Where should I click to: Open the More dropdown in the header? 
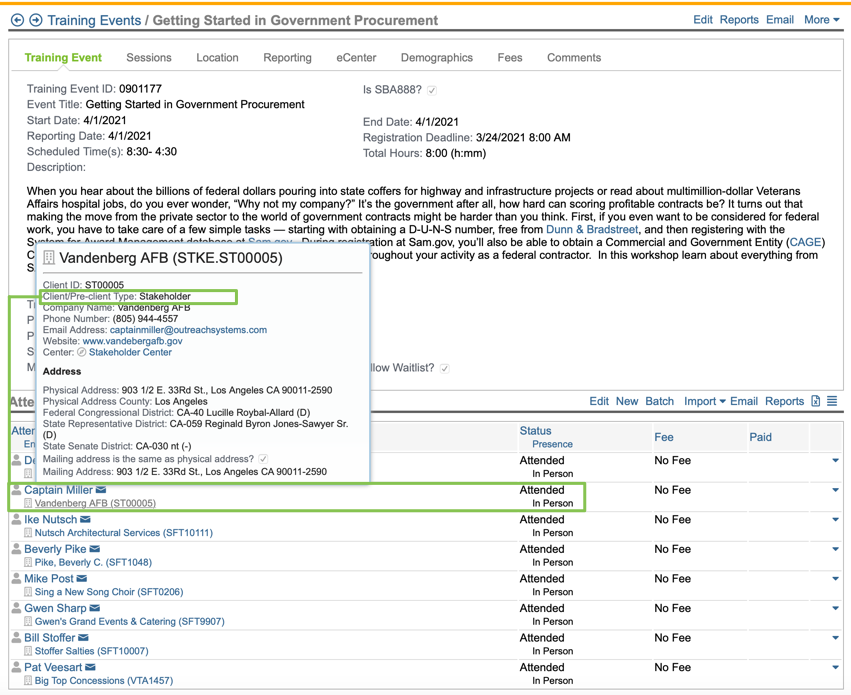822,19
